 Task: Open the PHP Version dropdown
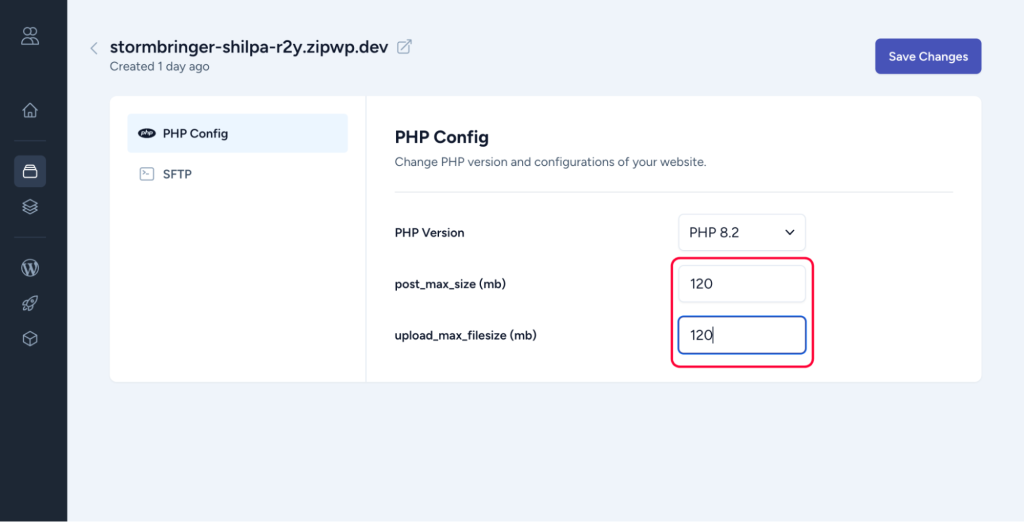click(741, 232)
